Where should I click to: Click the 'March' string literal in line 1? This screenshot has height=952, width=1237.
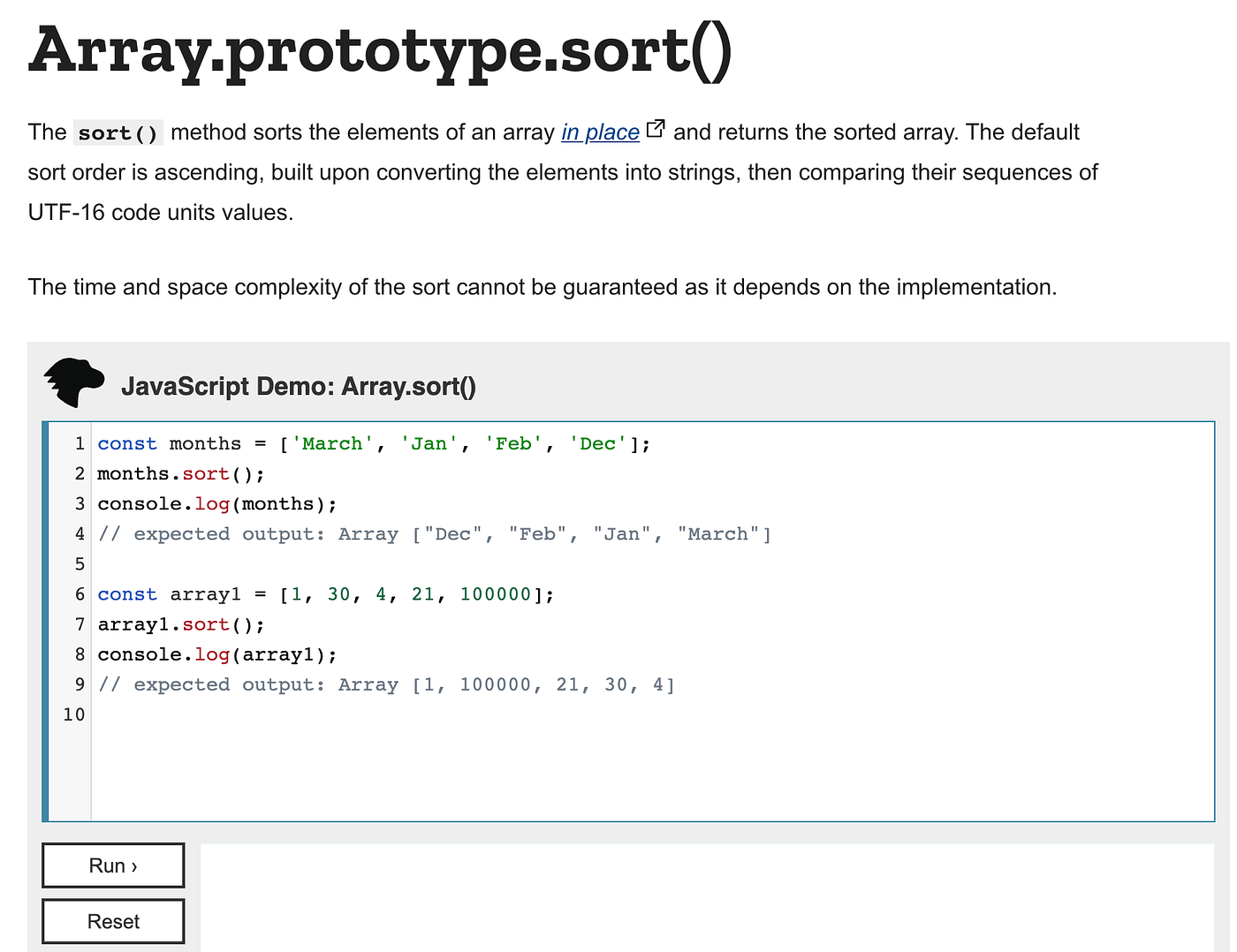[332, 444]
